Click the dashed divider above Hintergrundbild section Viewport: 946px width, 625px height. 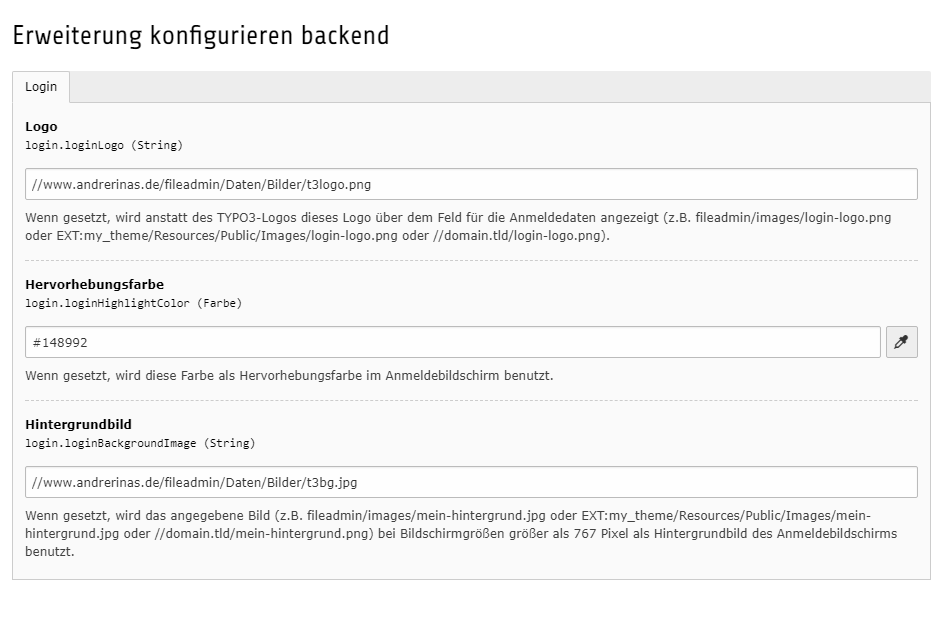[471, 401]
